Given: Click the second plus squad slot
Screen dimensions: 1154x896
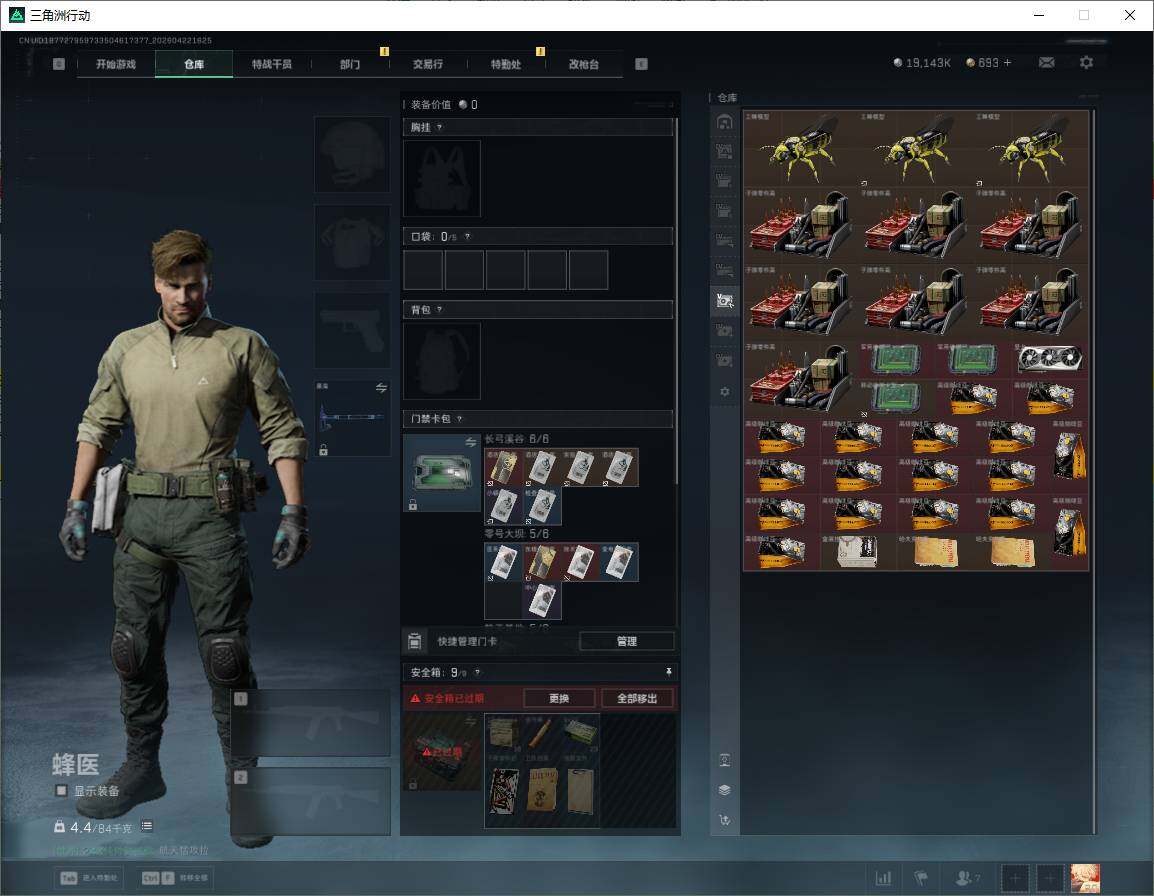Looking at the screenshot, I should pyautogui.click(x=1049, y=878).
